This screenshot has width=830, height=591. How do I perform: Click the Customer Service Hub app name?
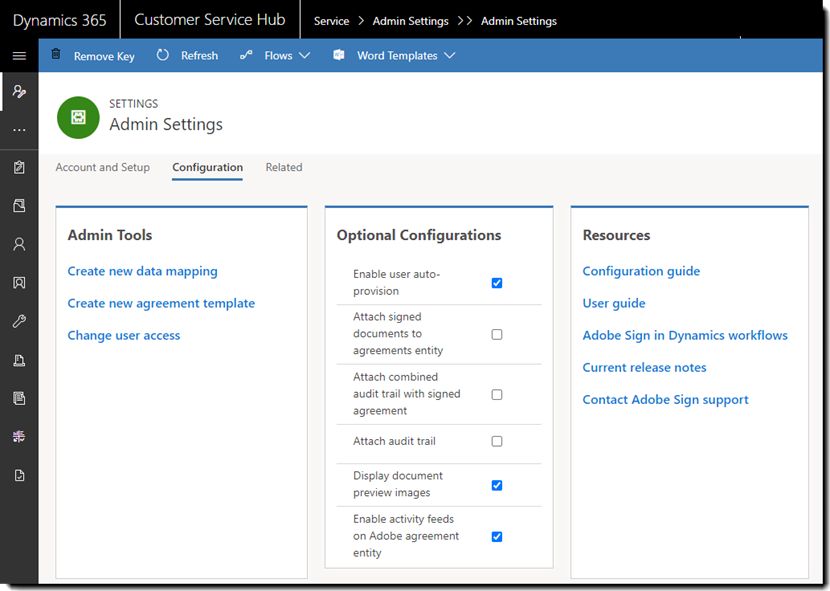tap(210, 20)
